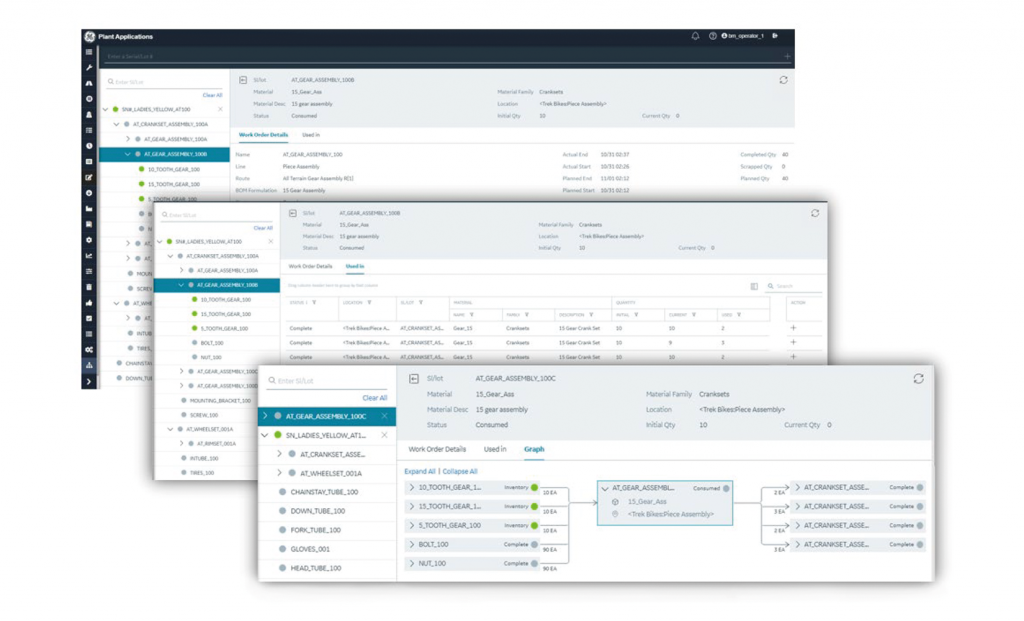Click the back arrow beside Sl/lot AT_GEAR_ASSEMBLY_100C
Screen dimensions: 1024x621
coord(413,379)
